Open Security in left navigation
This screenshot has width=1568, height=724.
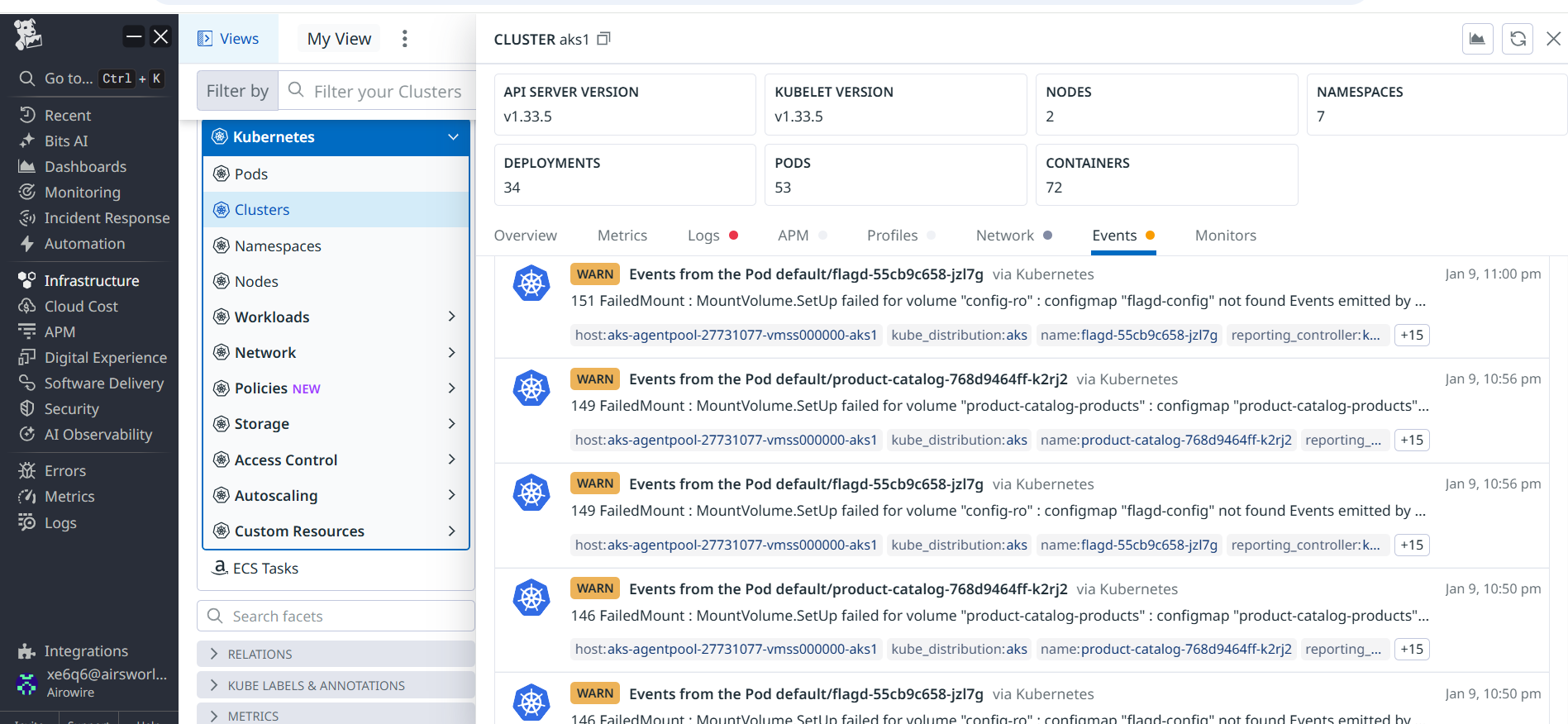(71, 409)
